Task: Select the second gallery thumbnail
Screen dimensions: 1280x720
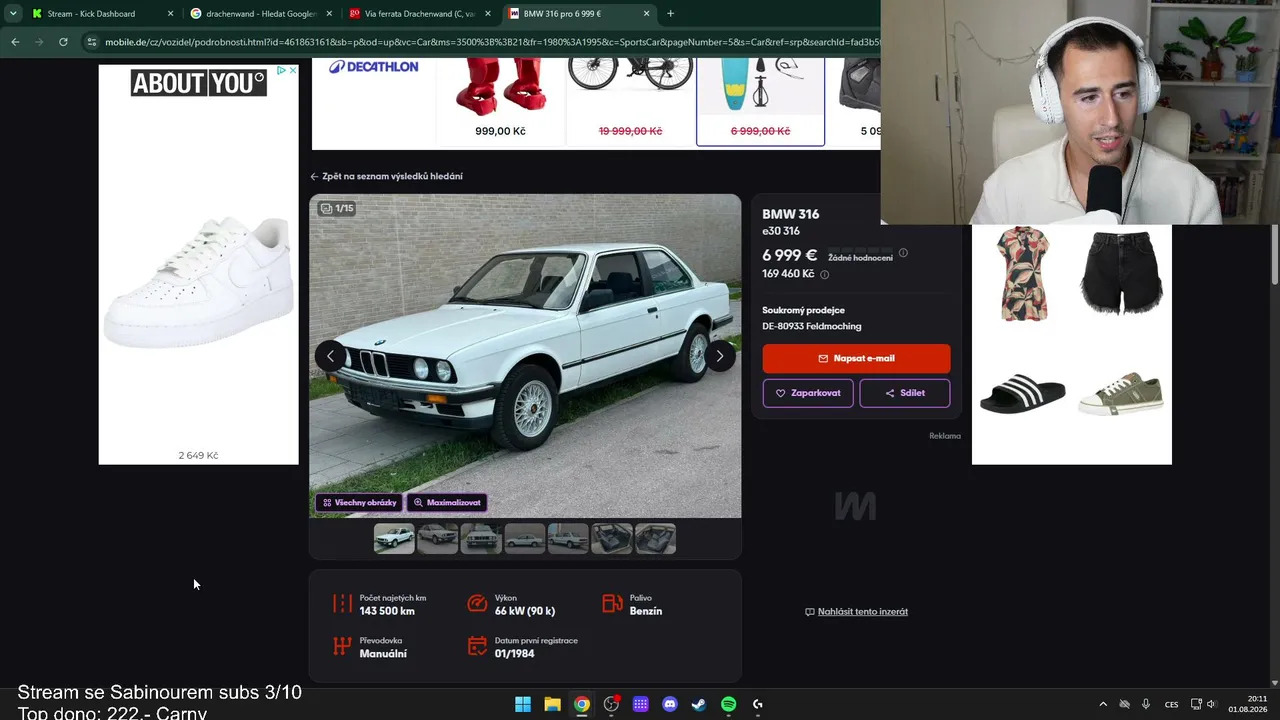Action: point(438,539)
